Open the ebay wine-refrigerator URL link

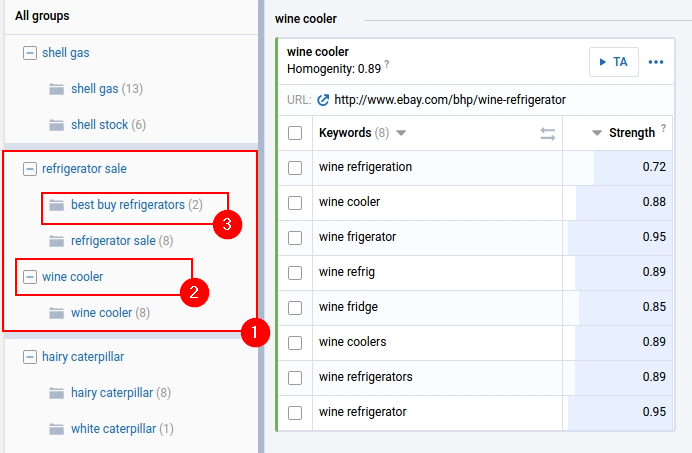click(x=450, y=100)
